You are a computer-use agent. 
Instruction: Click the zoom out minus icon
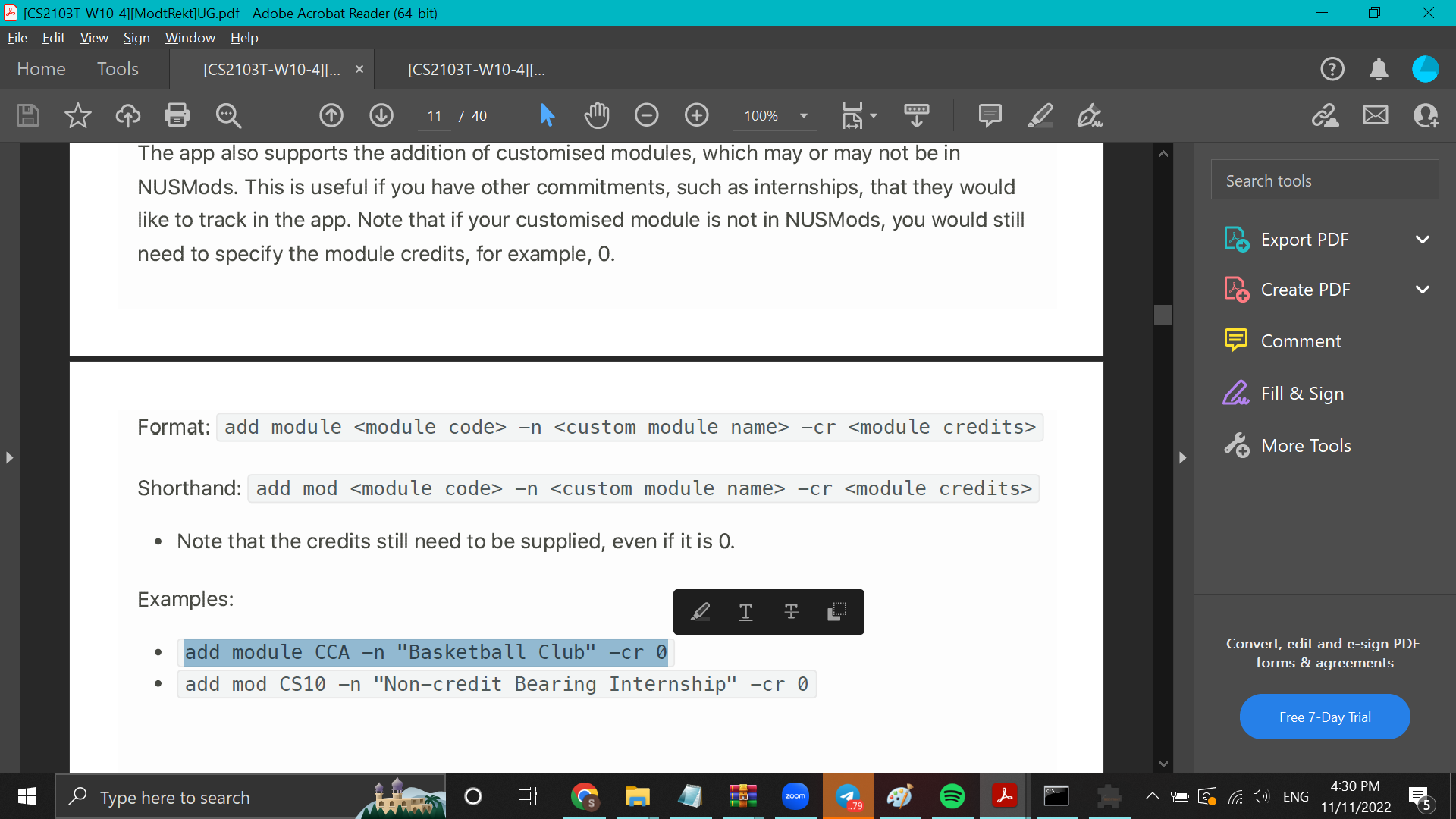coord(646,115)
